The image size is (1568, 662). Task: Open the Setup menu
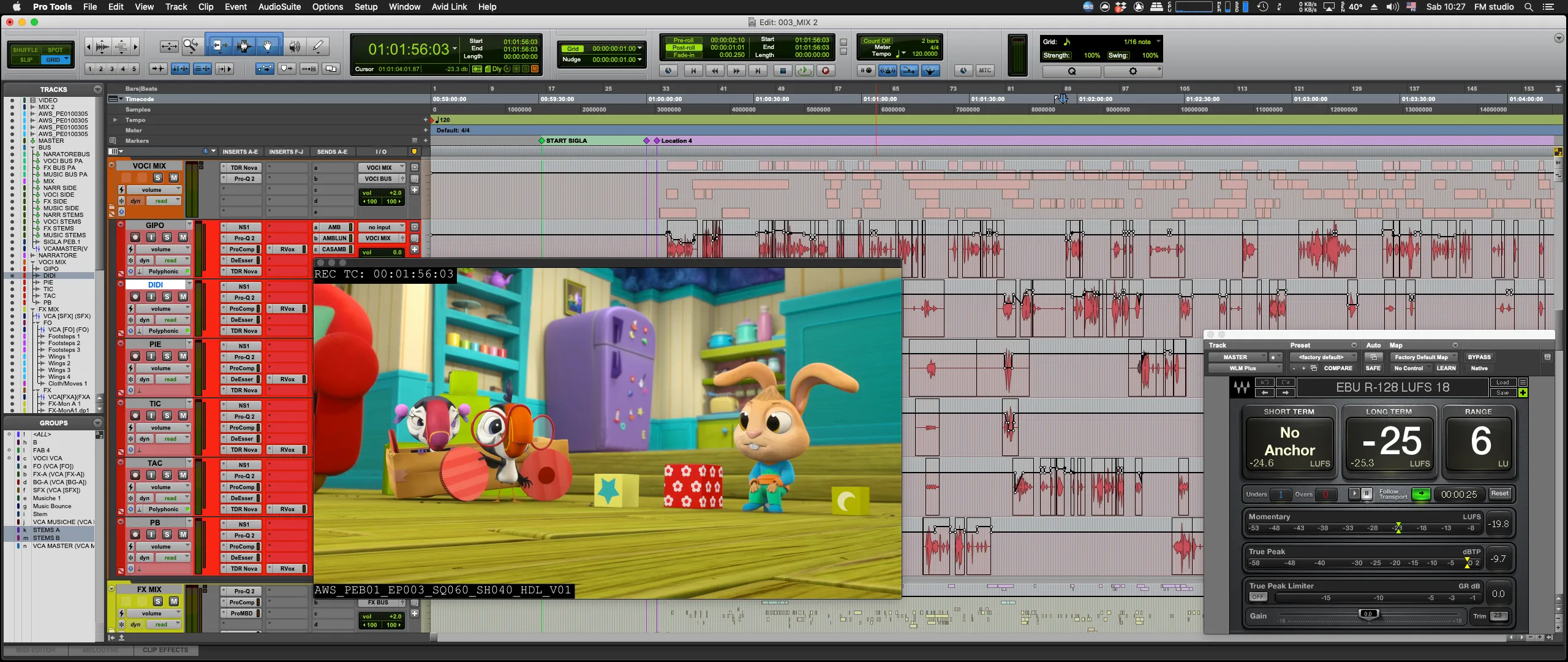(x=366, y=7)
